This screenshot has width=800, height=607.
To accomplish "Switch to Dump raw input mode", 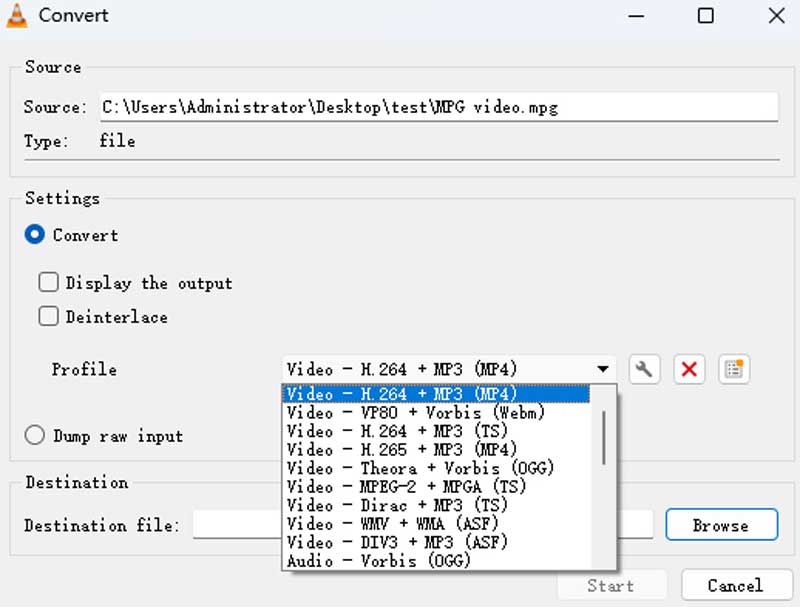I will 35,435.
